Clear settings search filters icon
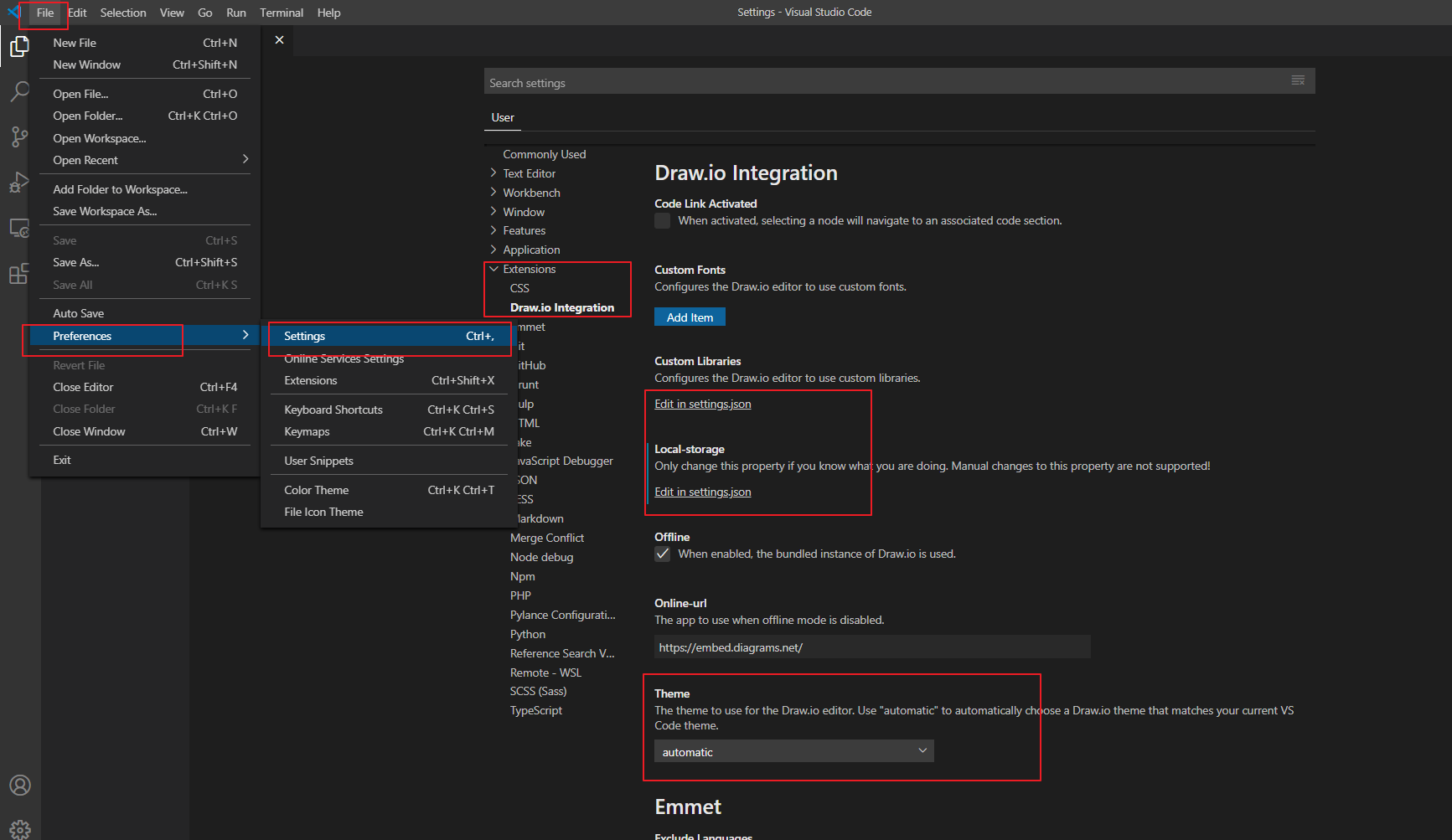The image size is (1452, 840). pos(1298,81)
